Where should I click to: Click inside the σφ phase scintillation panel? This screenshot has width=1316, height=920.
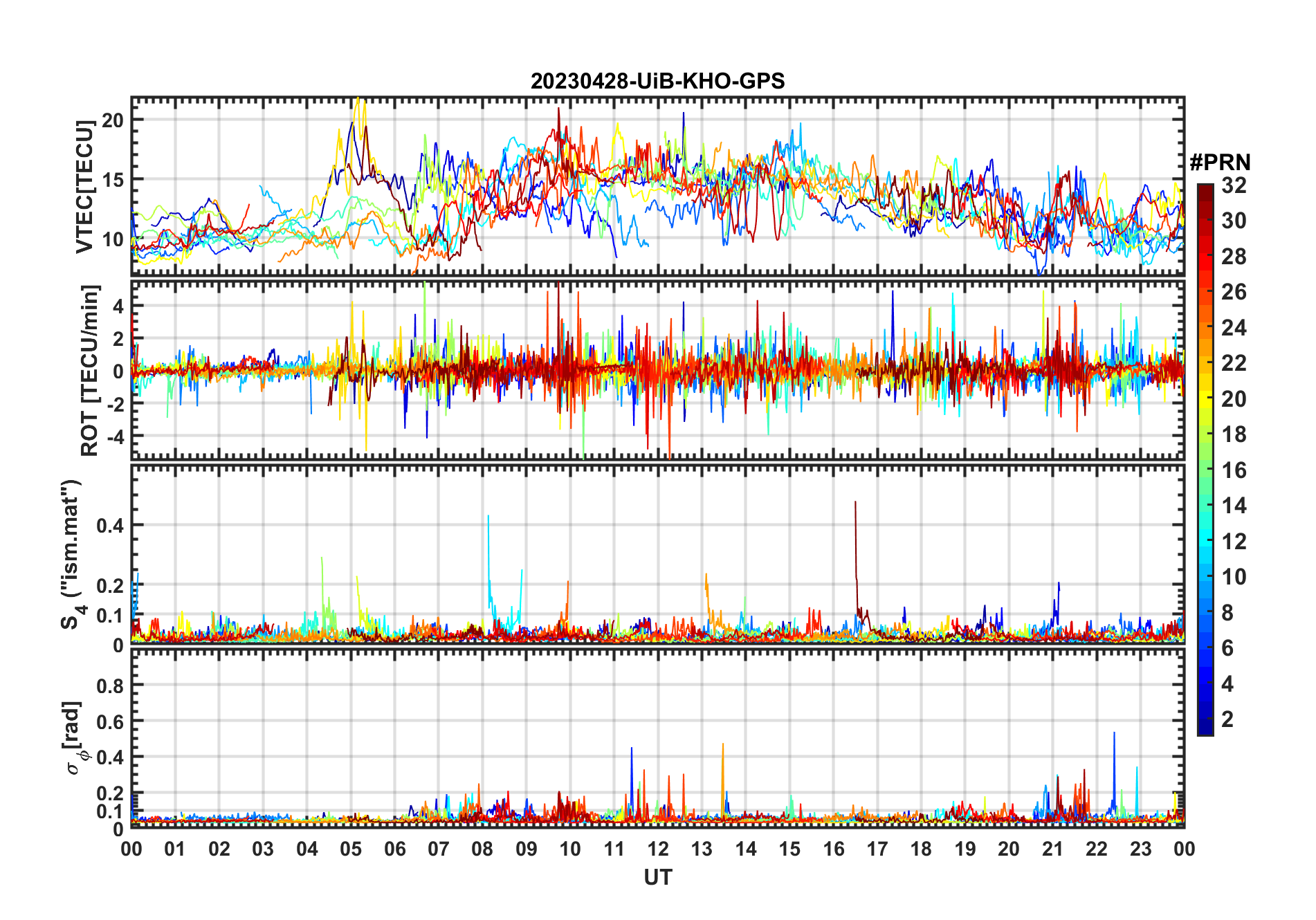click(x=657, y=738)
